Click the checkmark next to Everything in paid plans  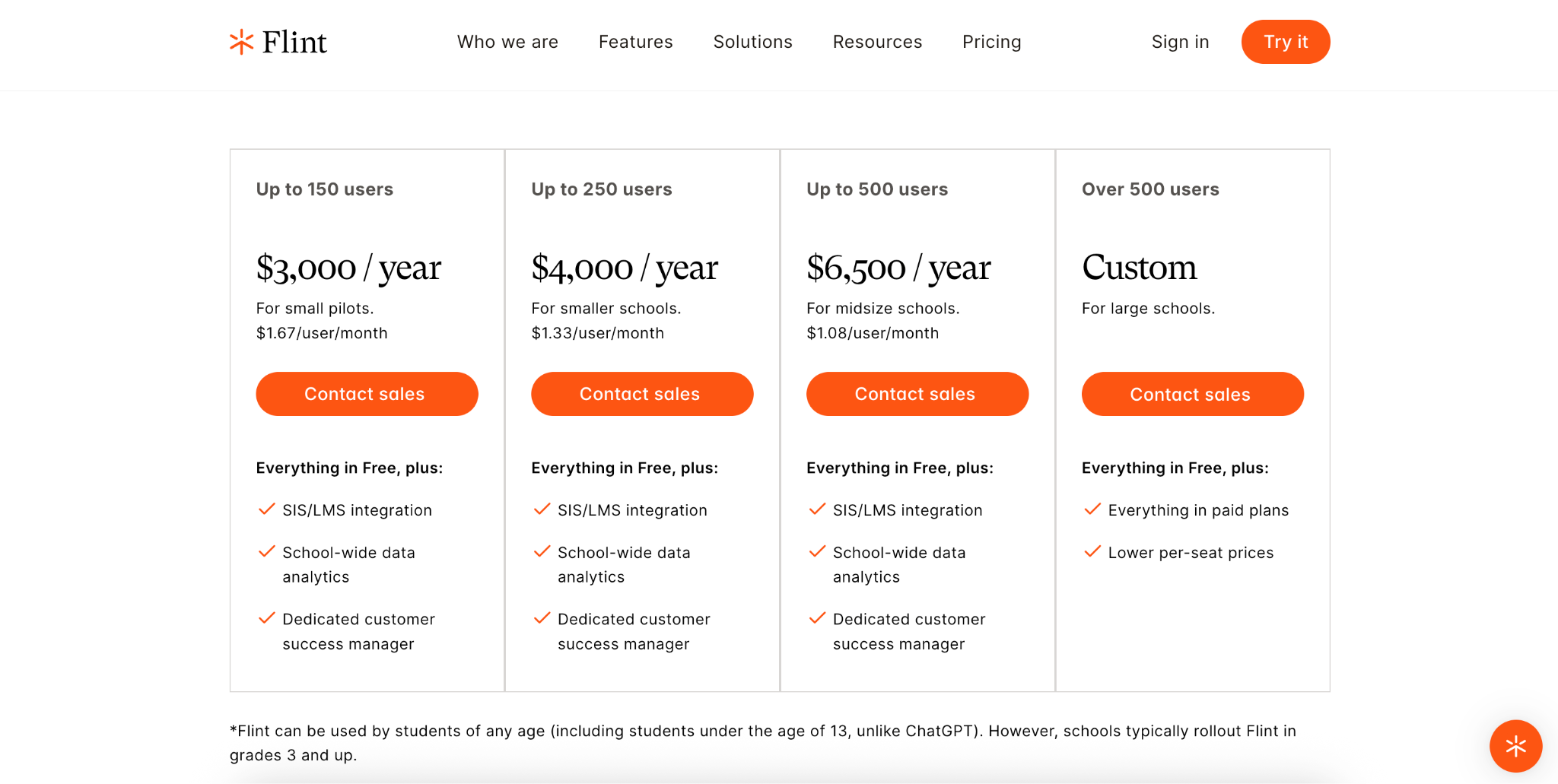point(1093,509)
